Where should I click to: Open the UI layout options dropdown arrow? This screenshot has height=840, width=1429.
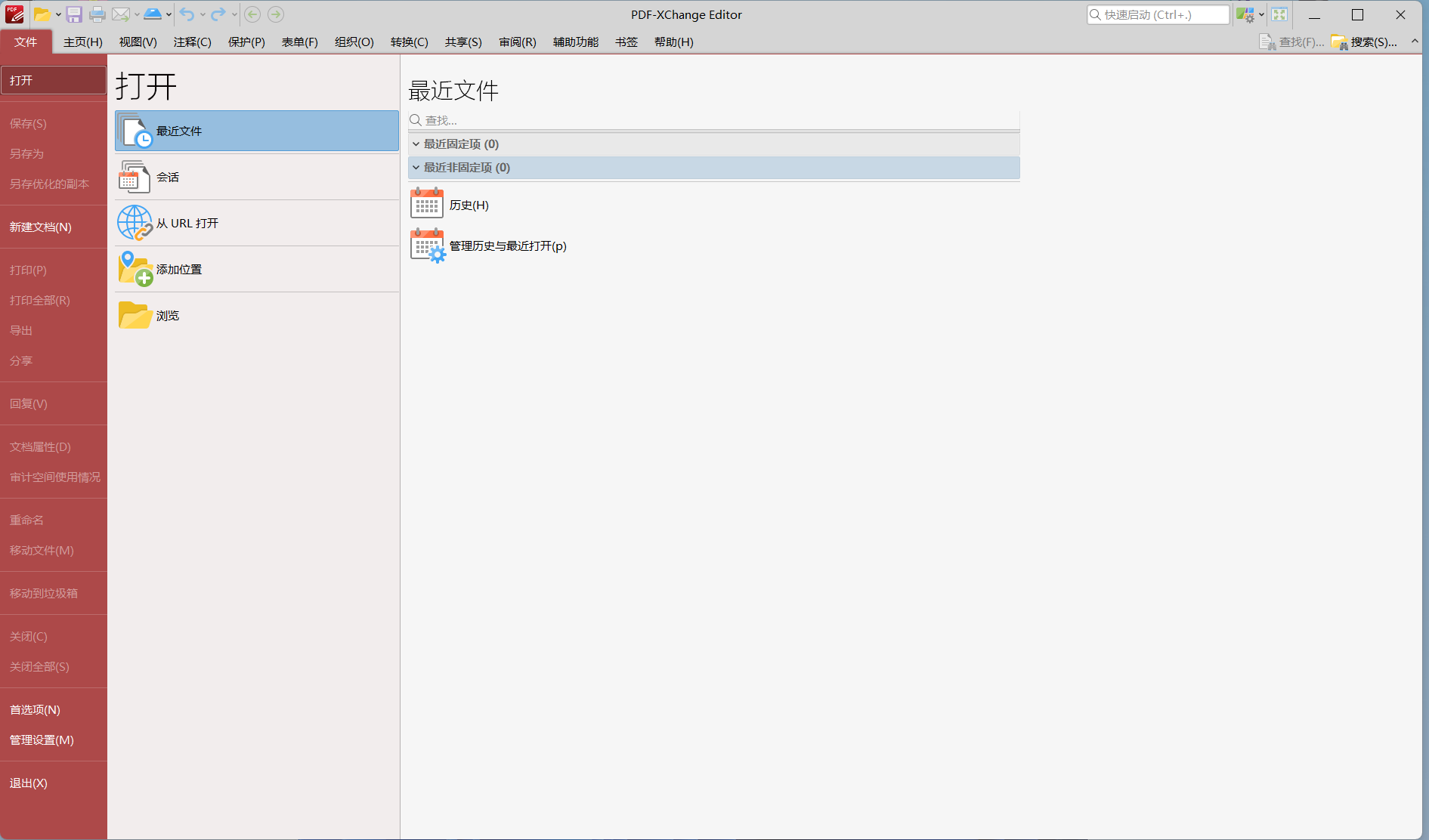coord(1261,14)
